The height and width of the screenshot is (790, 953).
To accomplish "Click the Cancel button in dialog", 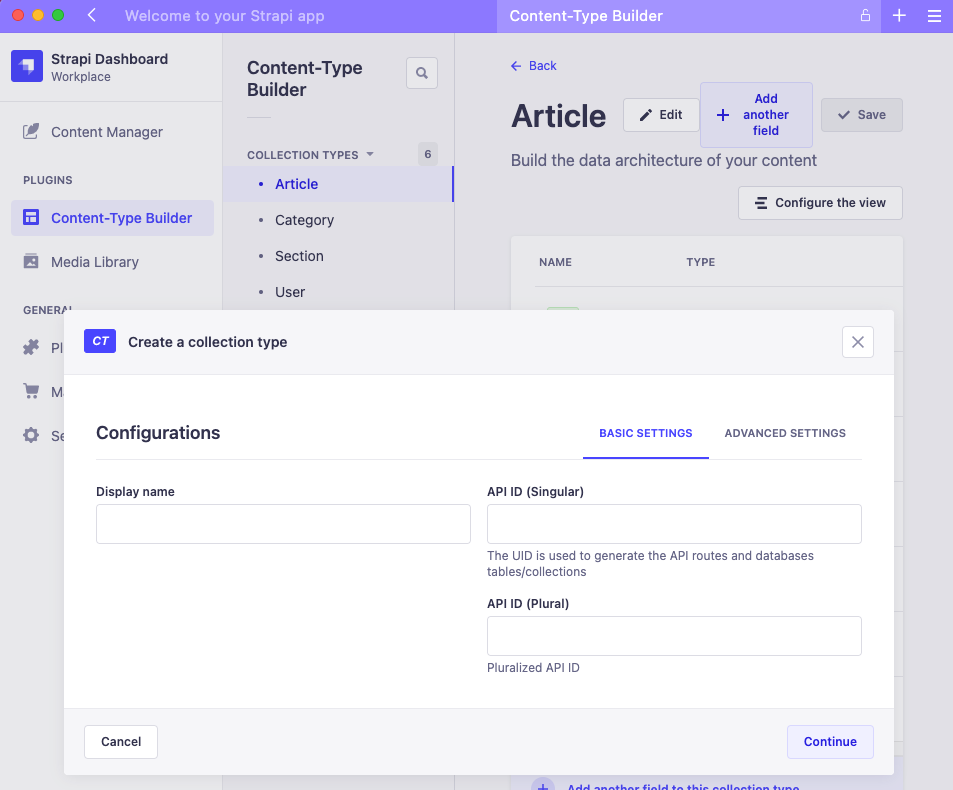I will (x=121, y=741).
